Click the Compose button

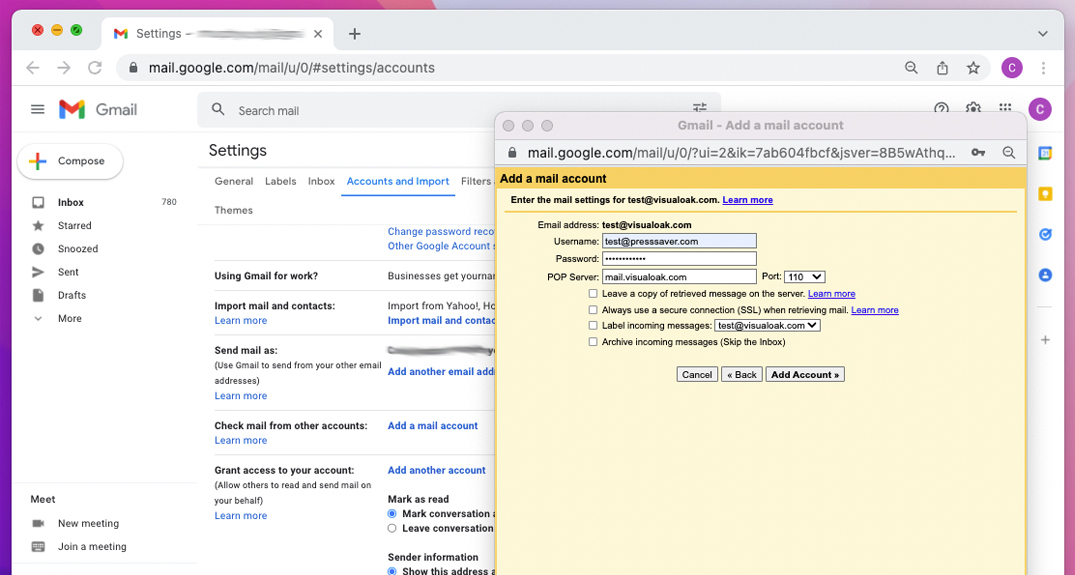[70, 161]
